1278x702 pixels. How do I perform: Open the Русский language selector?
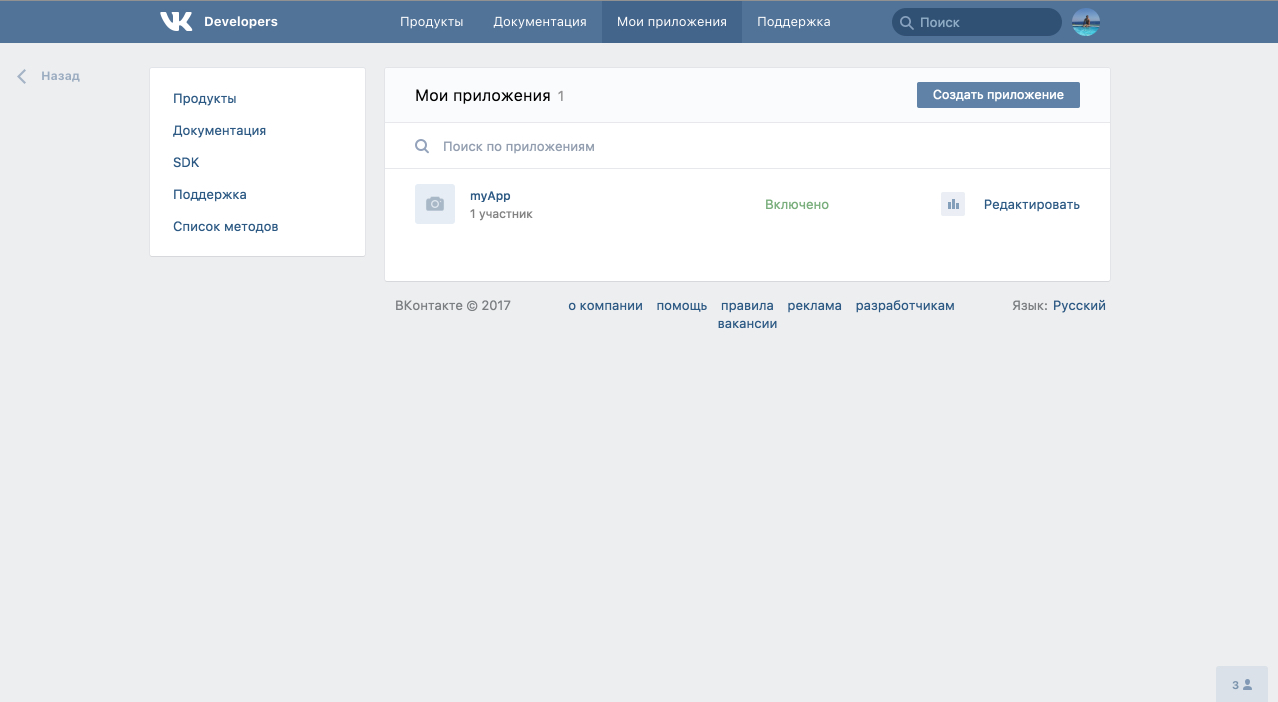[1080, 305]
